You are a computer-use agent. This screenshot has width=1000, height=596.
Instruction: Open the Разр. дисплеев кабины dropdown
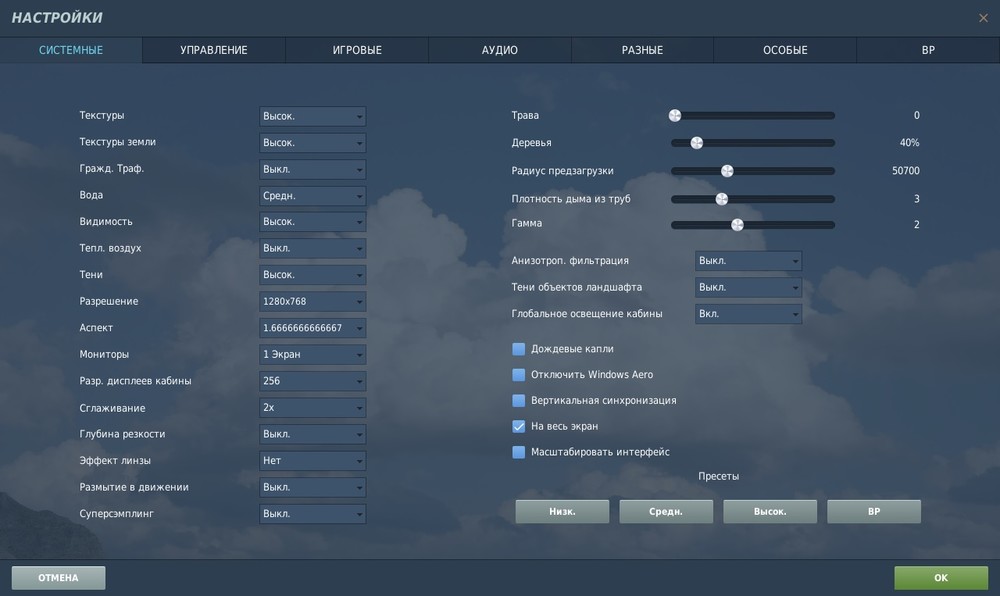(x=312, y=381)
